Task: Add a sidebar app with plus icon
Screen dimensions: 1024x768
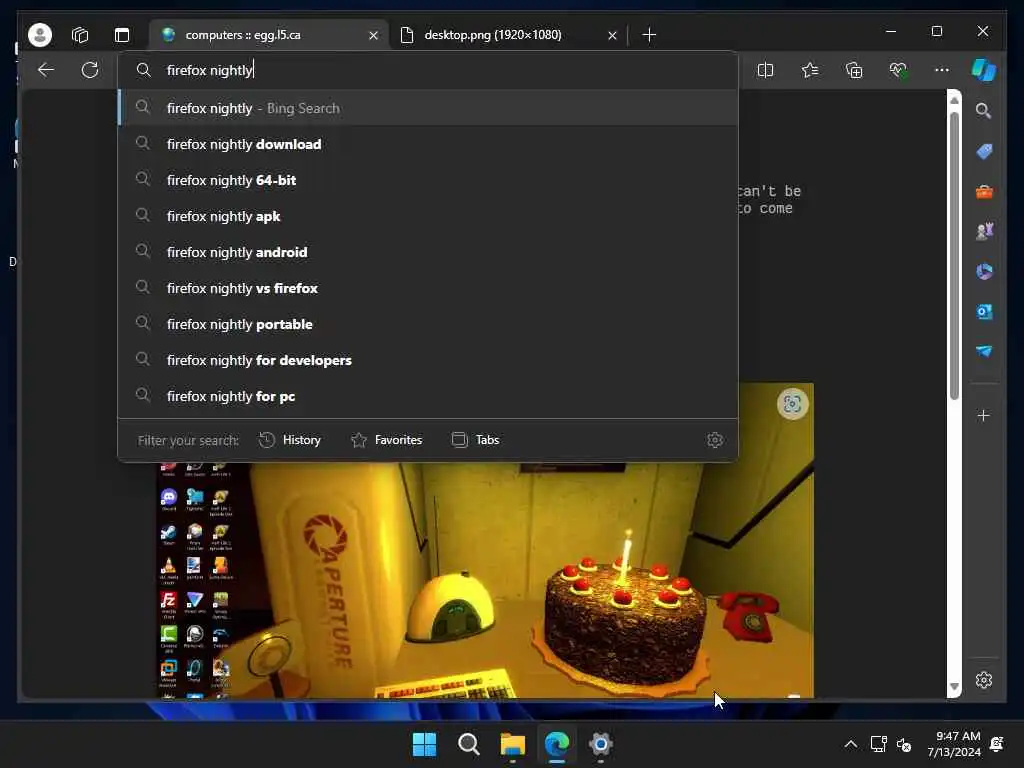Action: point(984,415)
